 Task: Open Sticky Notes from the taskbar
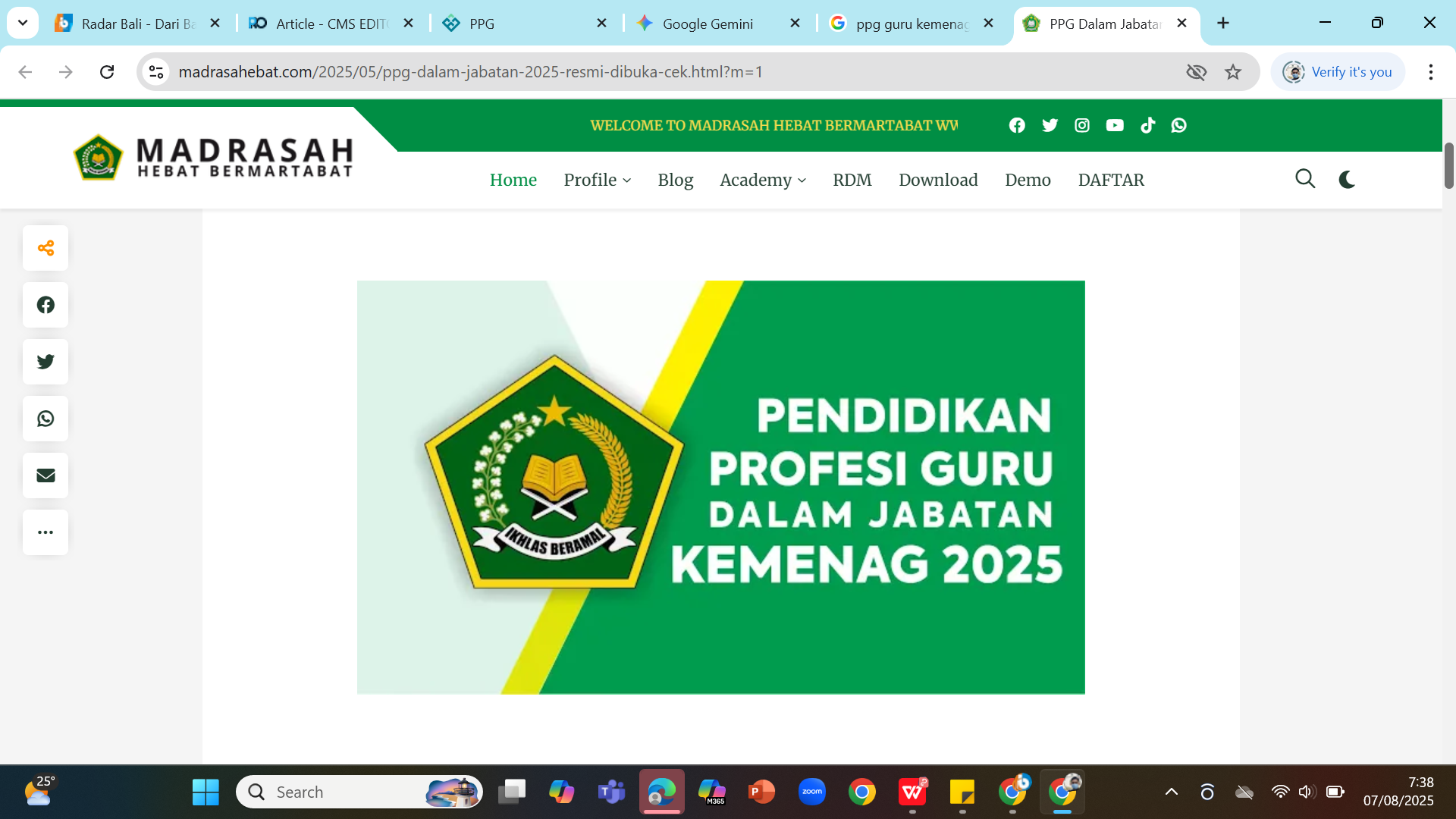click(962, 792)
